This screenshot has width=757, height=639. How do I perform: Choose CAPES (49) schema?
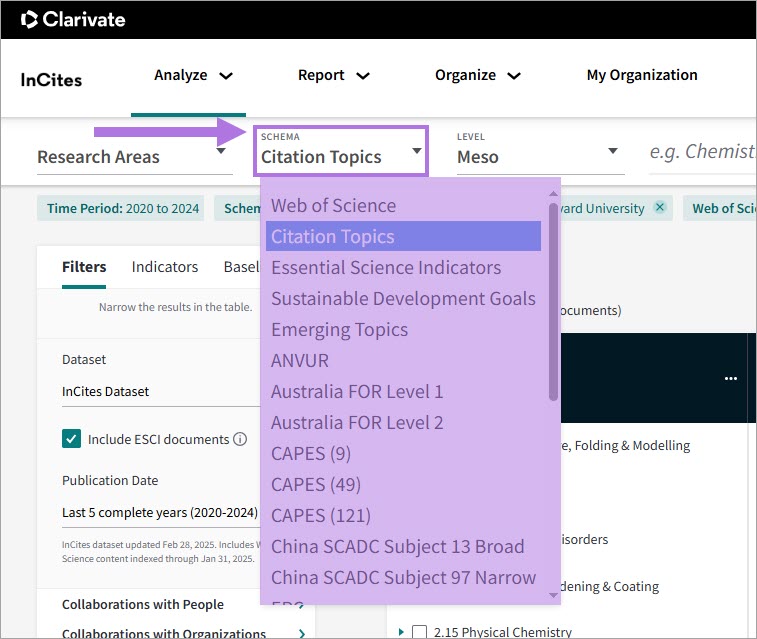point(403,484)
